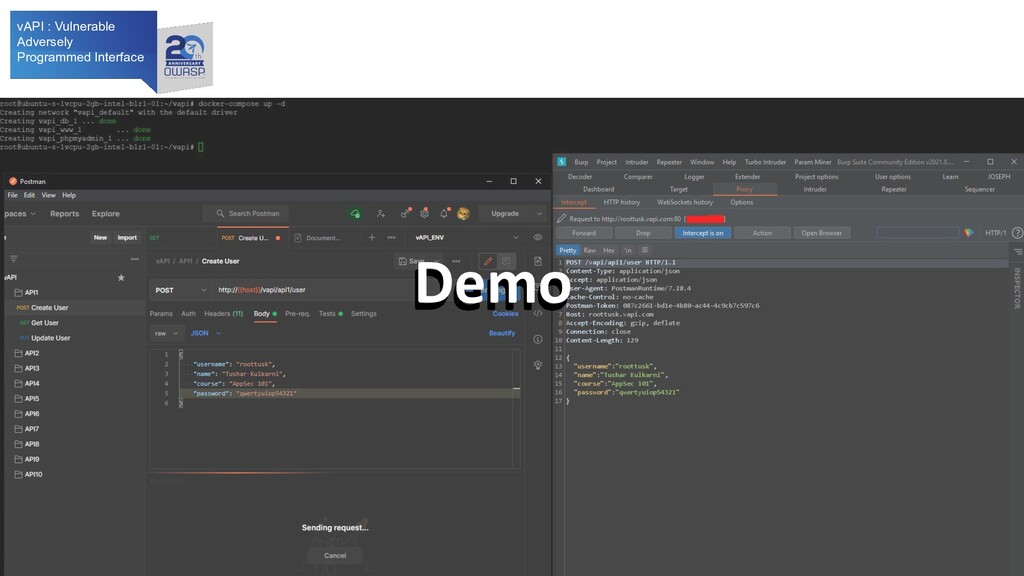Click the Burp Suite logo icon
The height and width of the screenshot is (576, 1024).
562,162
